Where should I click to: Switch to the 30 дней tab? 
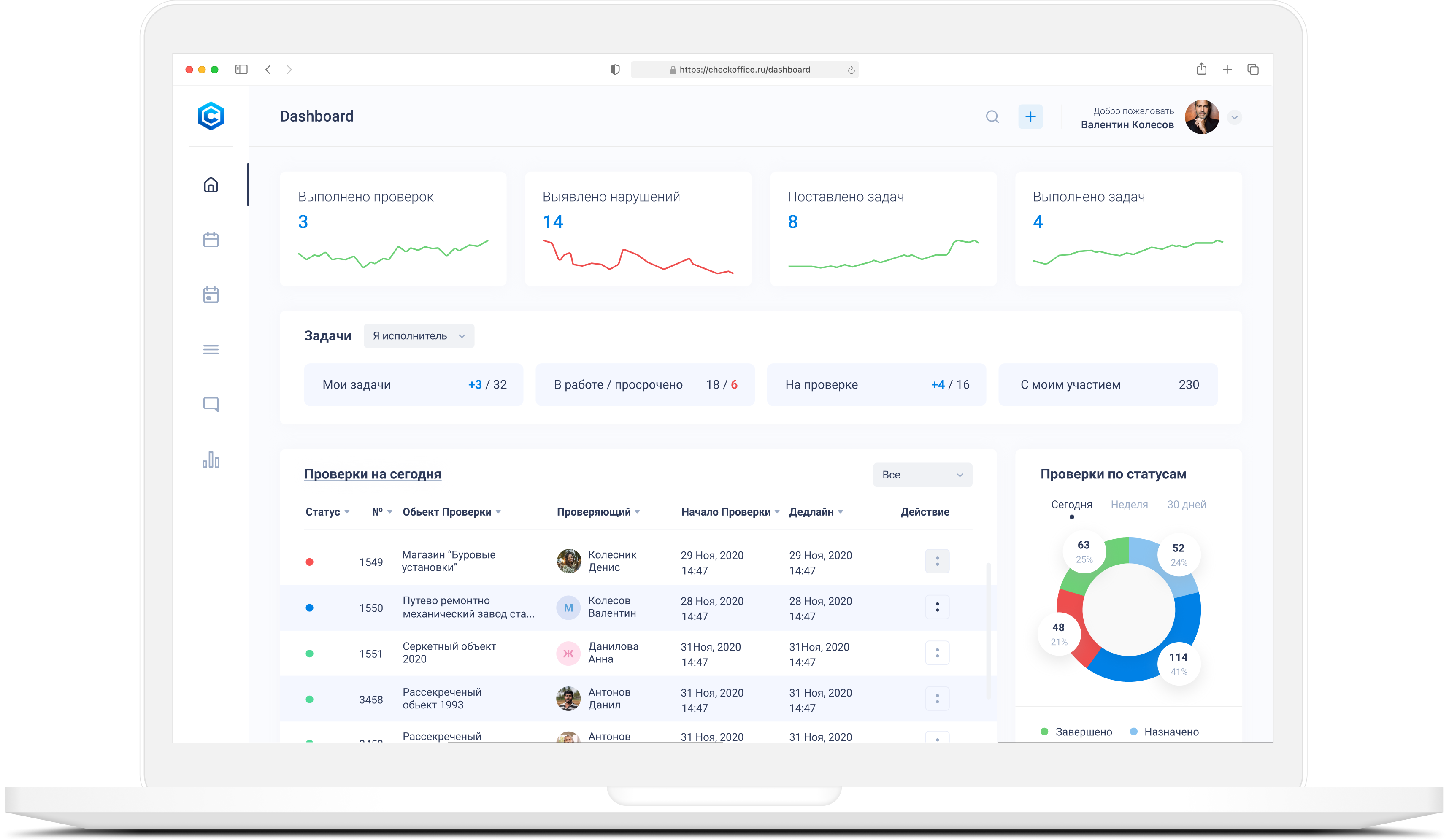(1186, 504)
